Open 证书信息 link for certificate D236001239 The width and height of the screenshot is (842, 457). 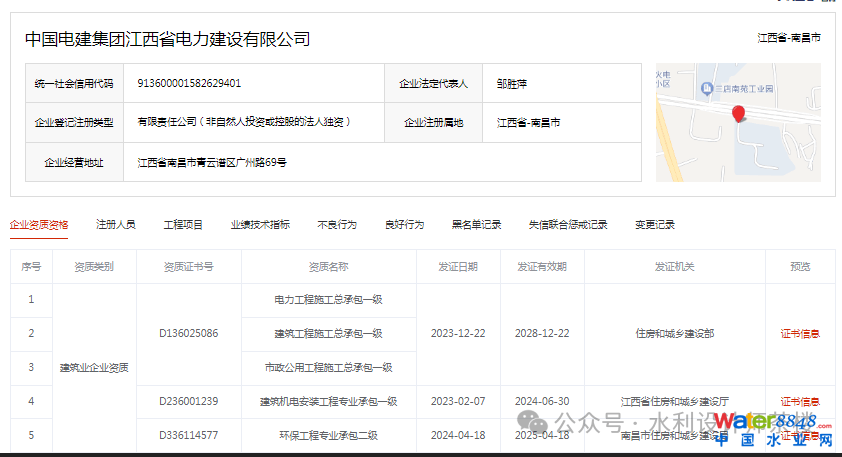800,402
